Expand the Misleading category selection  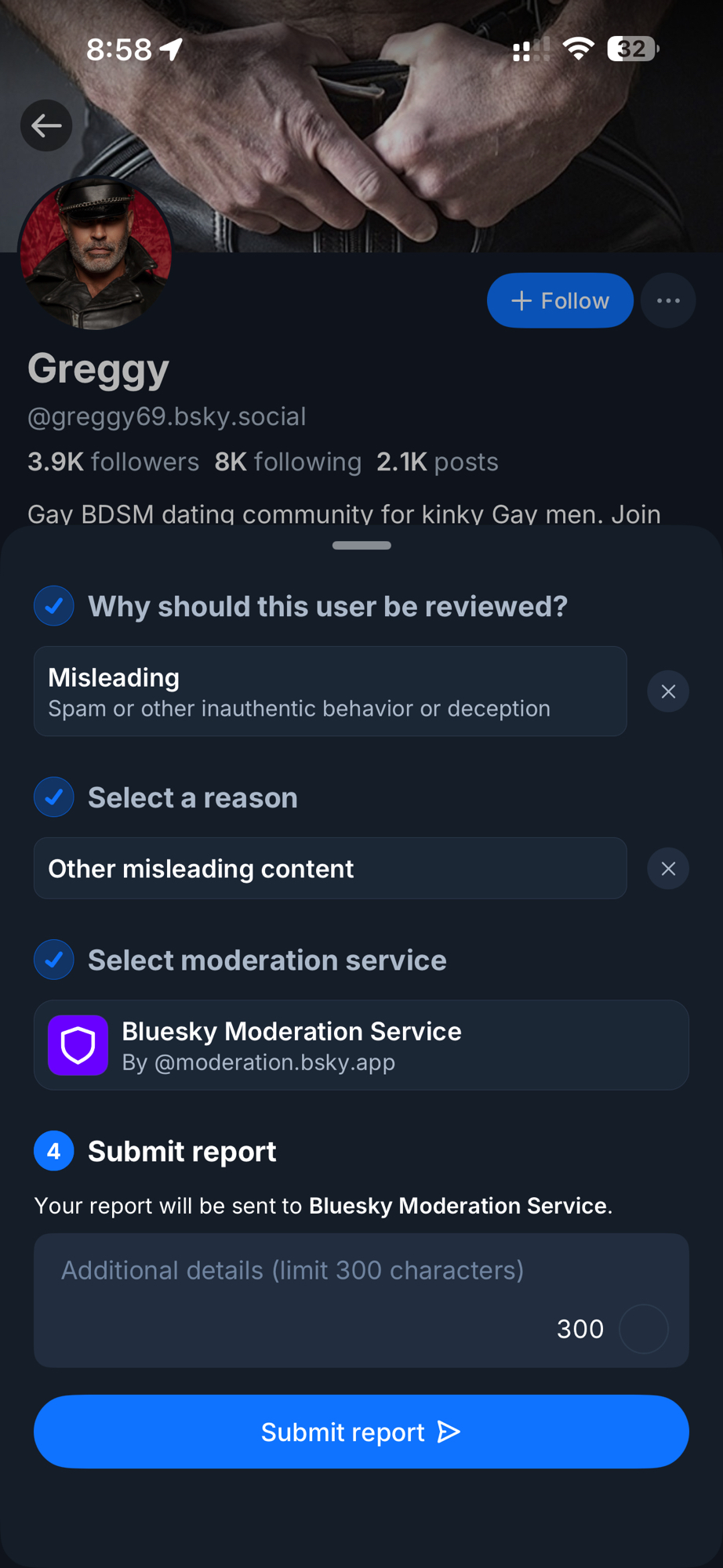[x=330, y=691]
